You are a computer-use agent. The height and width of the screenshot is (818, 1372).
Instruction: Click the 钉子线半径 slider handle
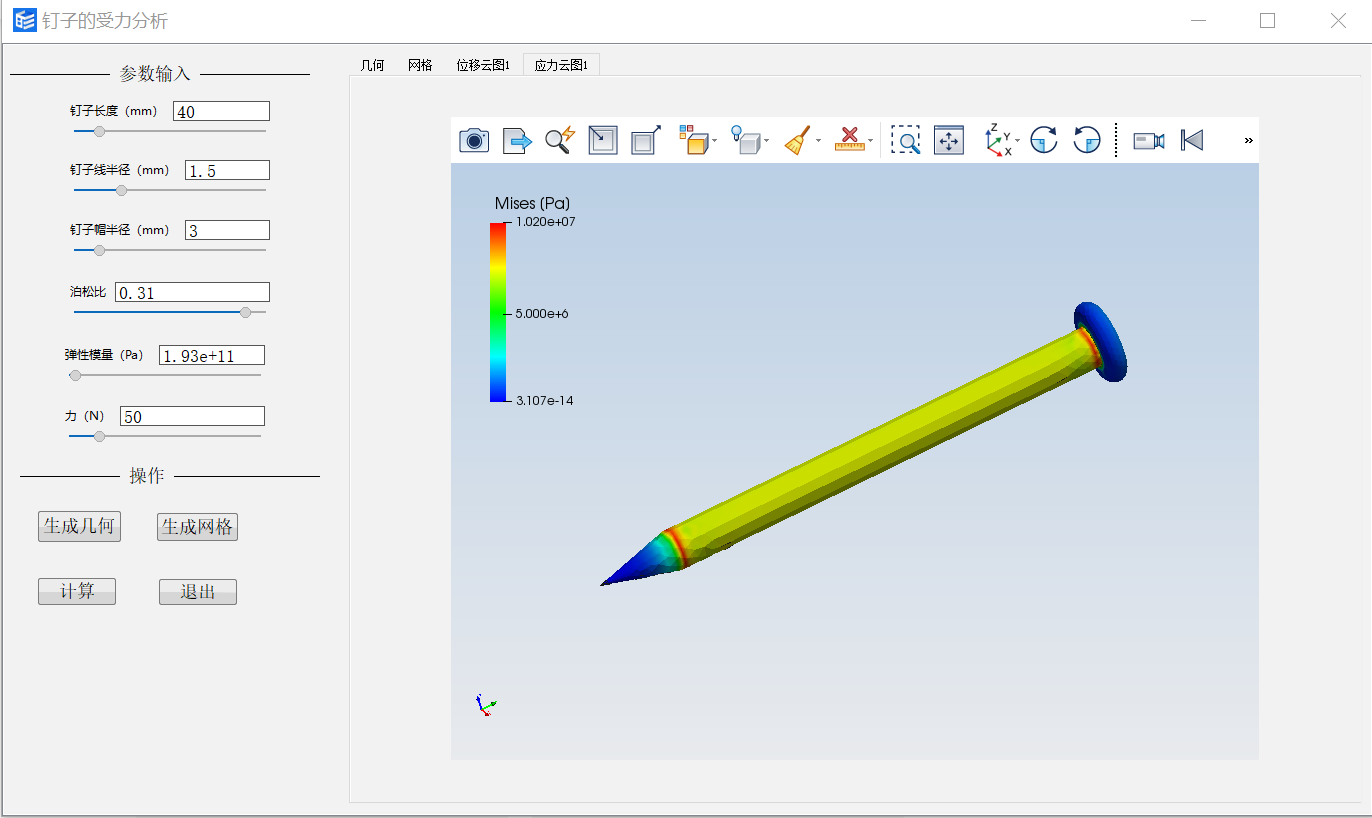click(122, 190)
